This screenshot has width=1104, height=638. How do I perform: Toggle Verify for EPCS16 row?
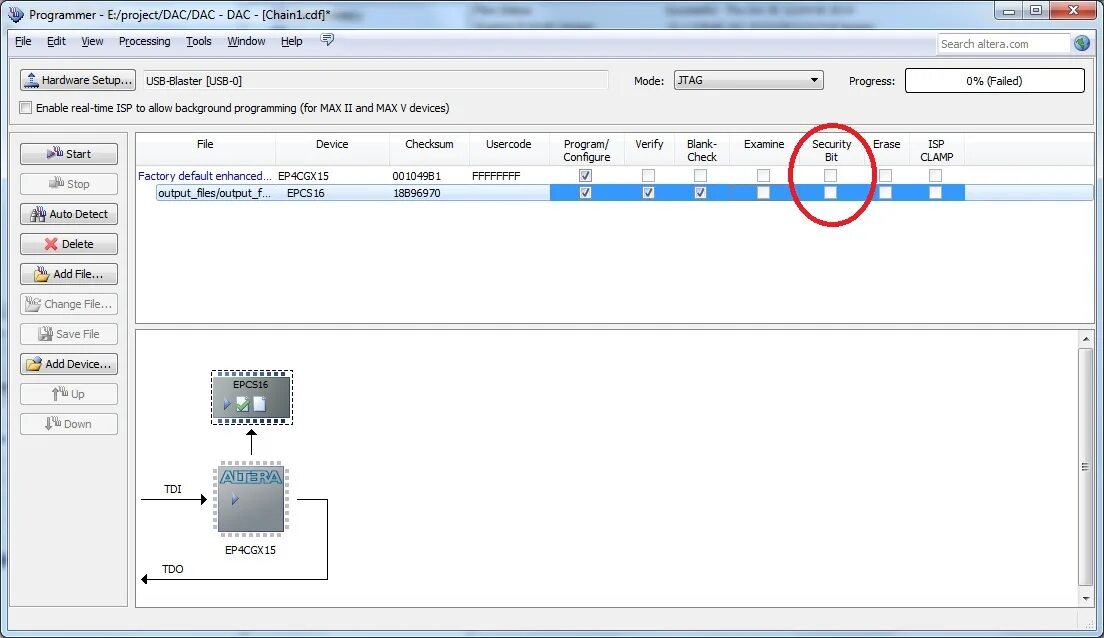[648, 192]
